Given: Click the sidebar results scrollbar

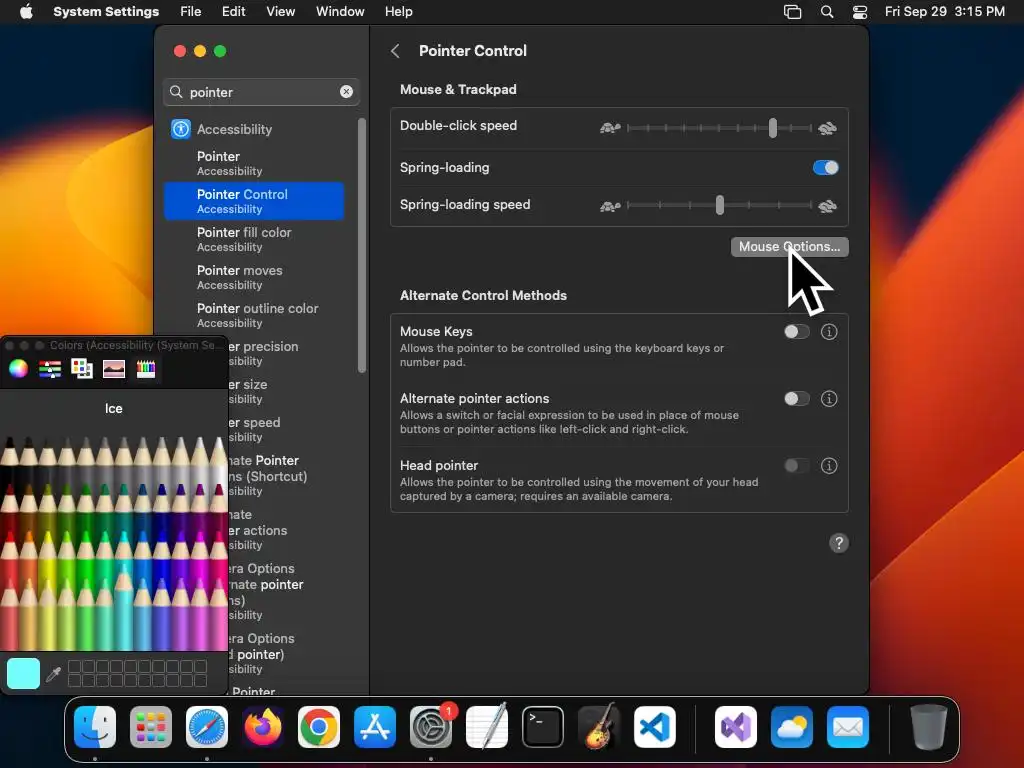Looking at the screenshot, I should pos(362,246).
